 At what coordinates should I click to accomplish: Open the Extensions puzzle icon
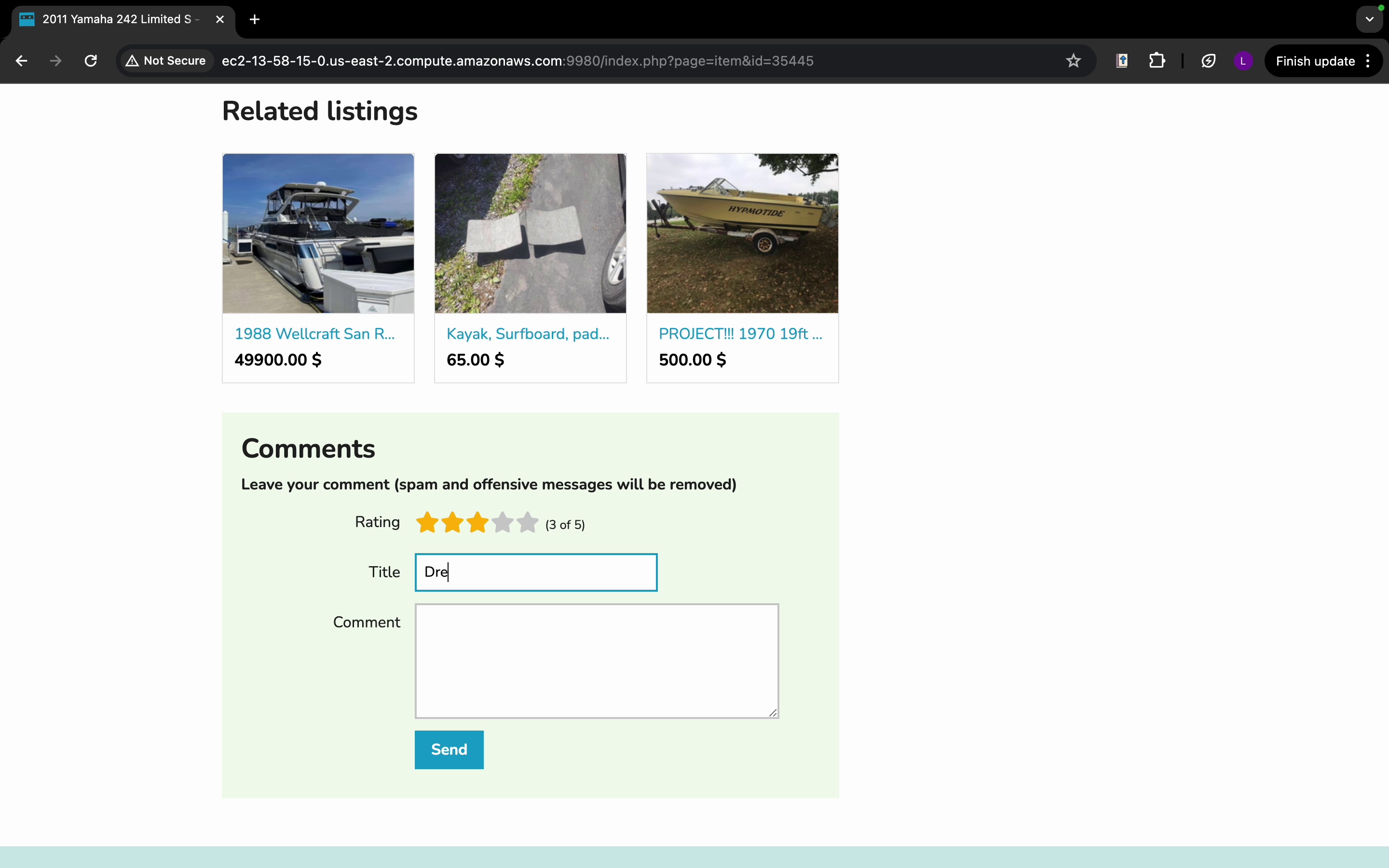(1157, 61)
